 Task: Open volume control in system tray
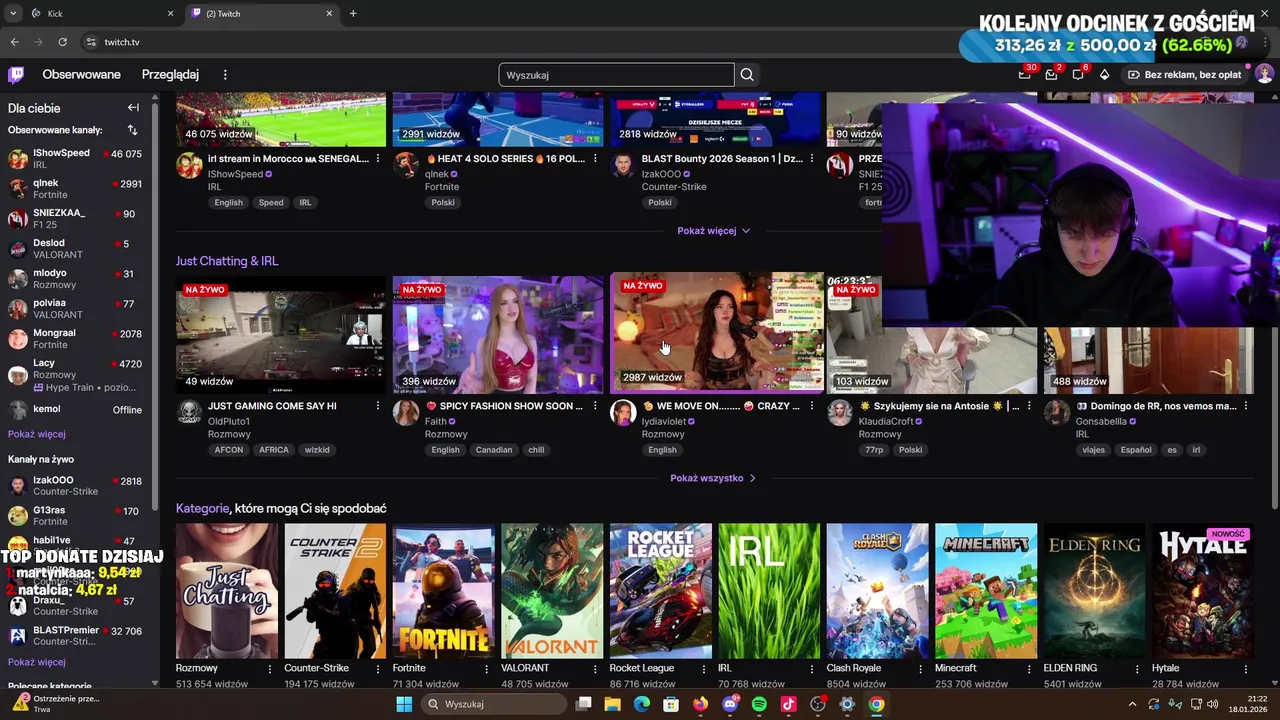[1213, 704]
